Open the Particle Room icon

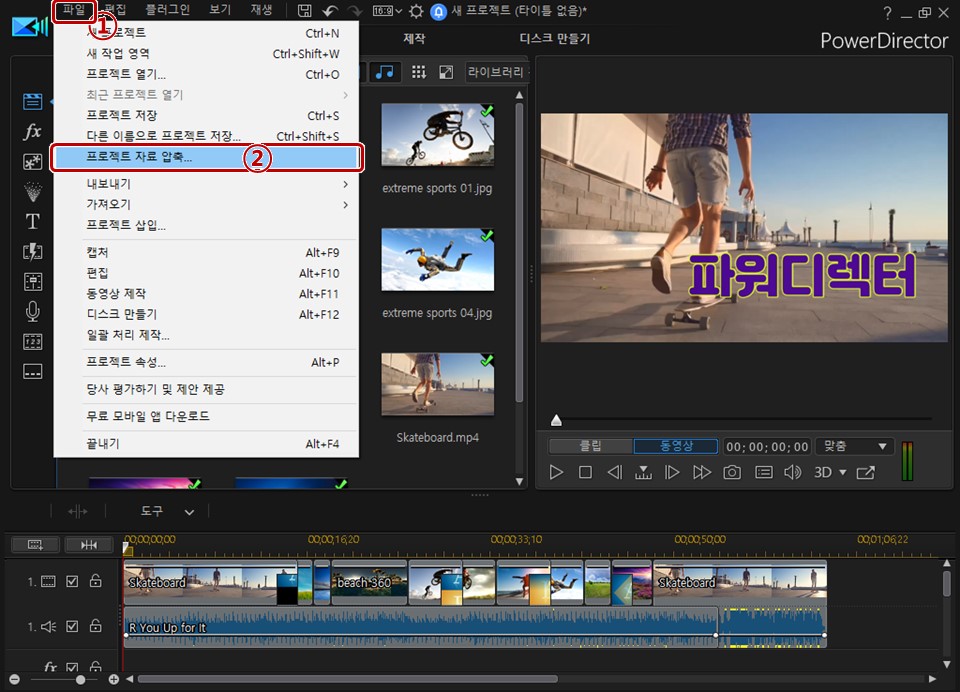(x=32, y=192)
